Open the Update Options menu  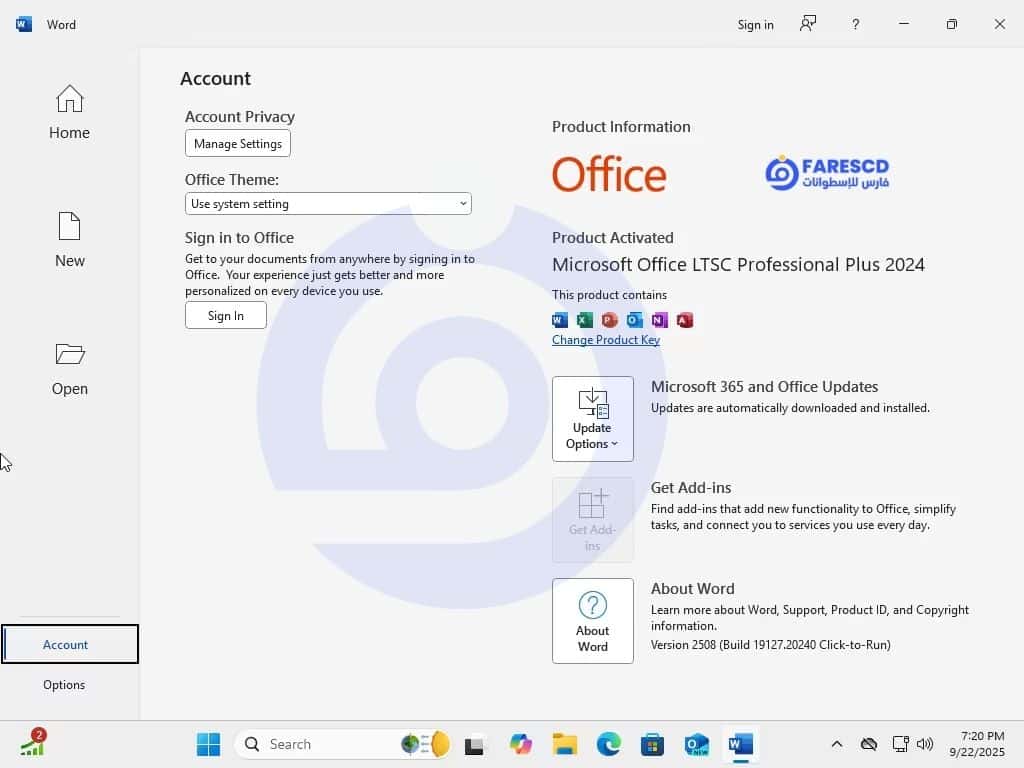coord(593,419)
